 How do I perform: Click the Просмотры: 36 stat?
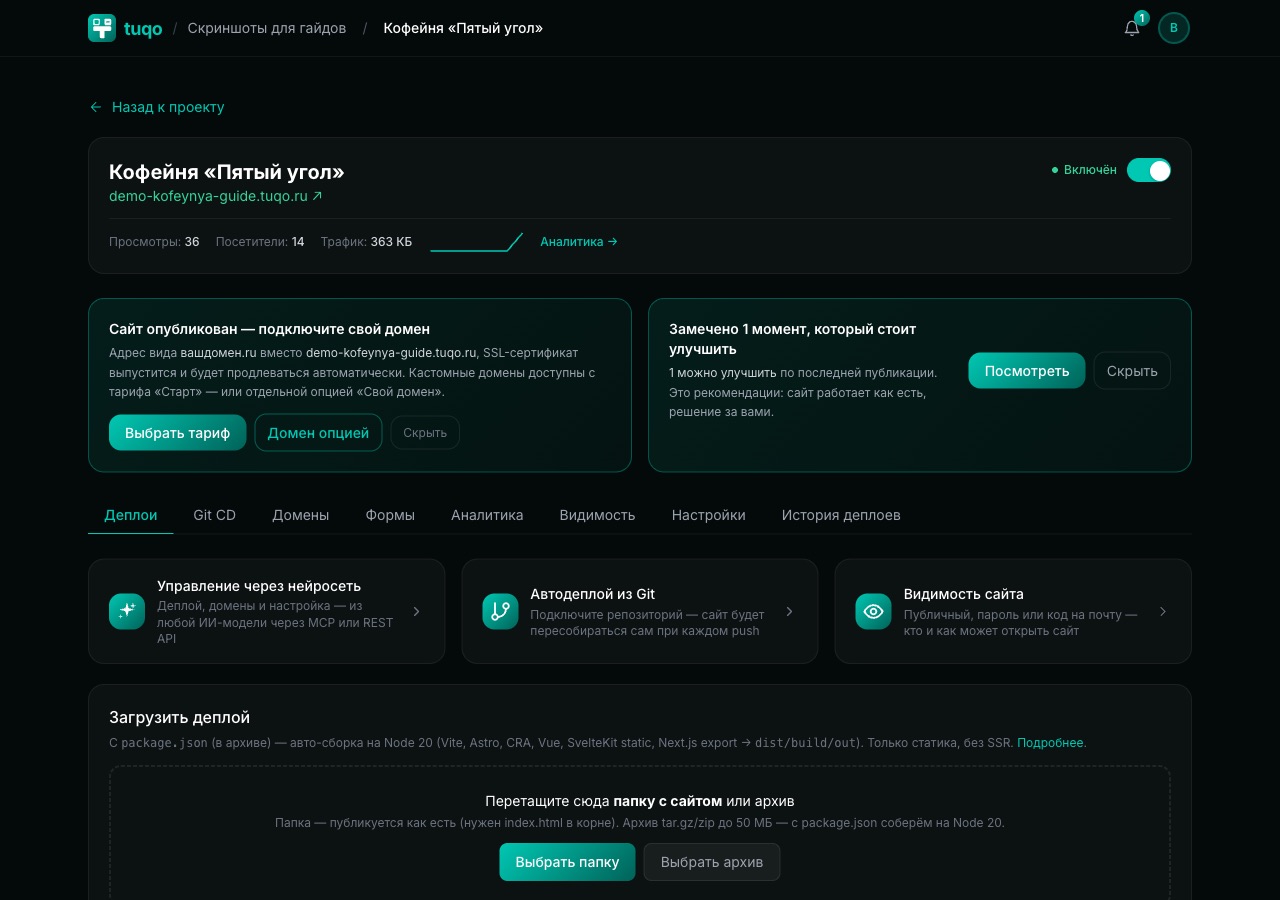[154, 241]
